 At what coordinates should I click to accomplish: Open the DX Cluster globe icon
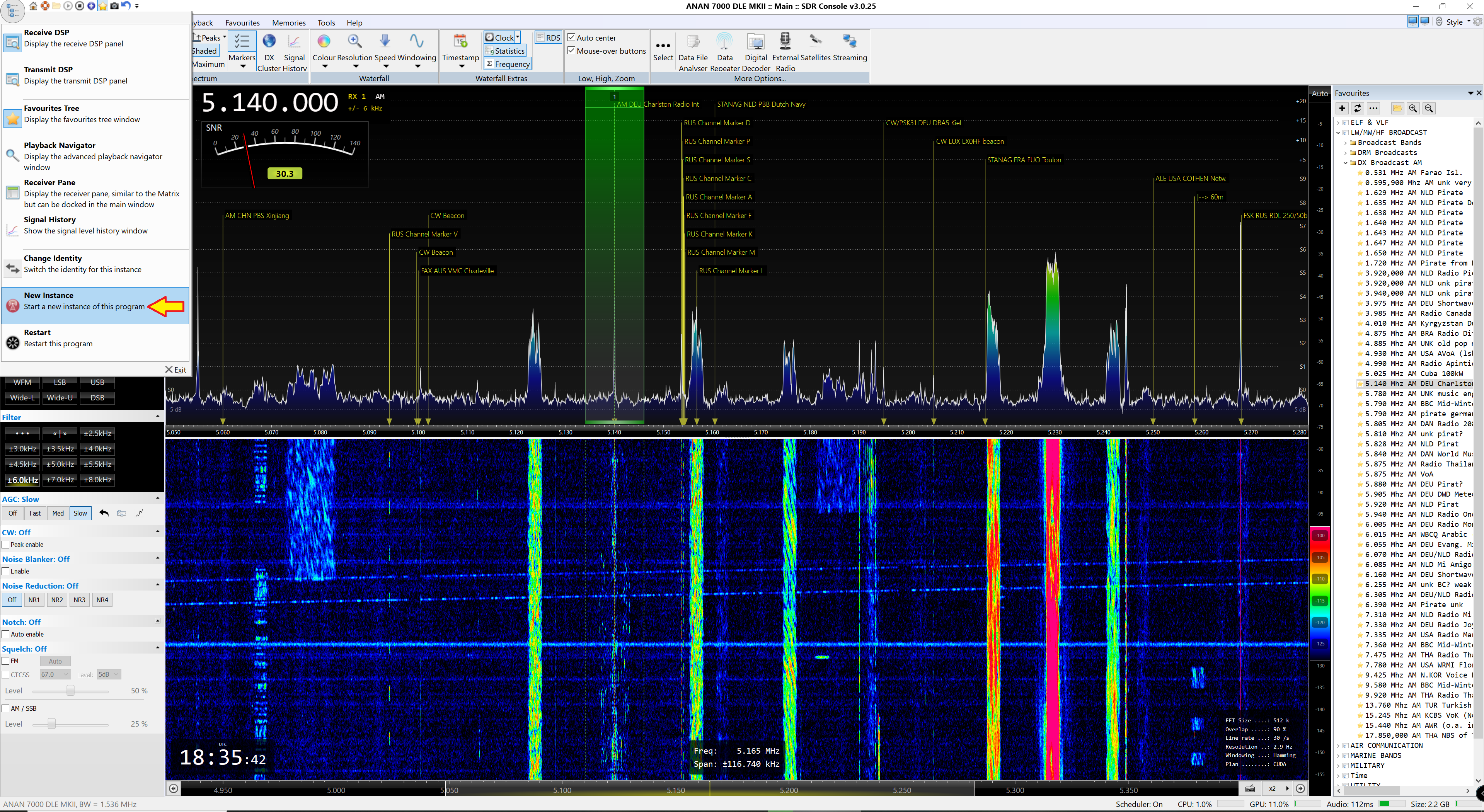268,41
